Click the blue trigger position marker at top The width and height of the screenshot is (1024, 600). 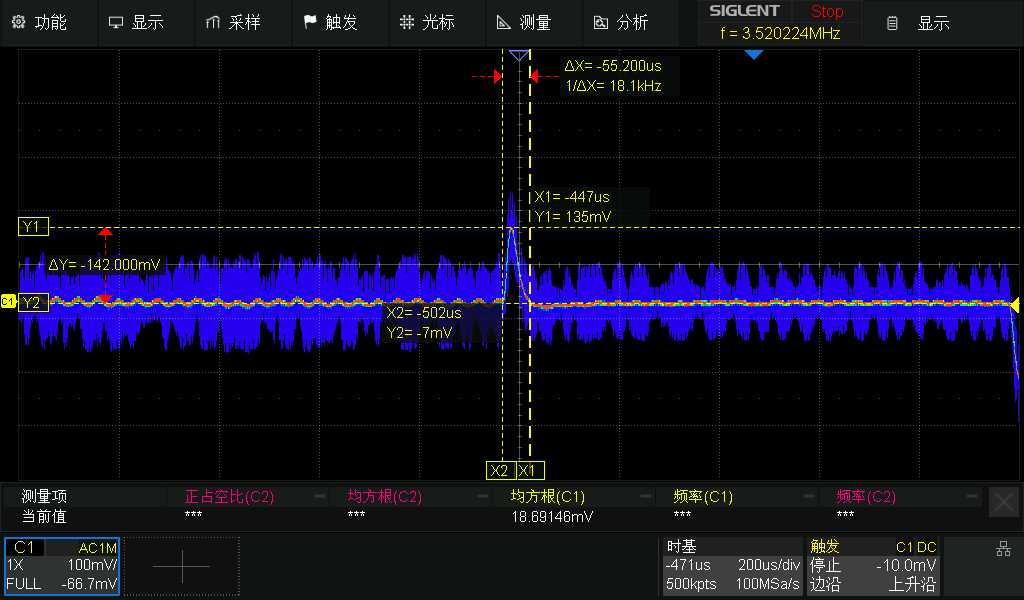tap(753, 55)
